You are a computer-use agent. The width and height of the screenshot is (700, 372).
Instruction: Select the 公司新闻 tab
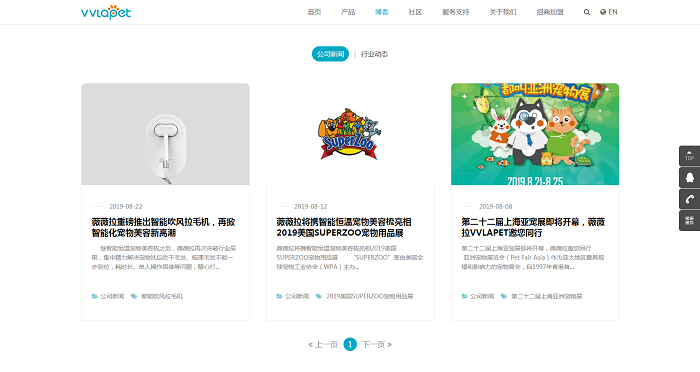point(330,54)
